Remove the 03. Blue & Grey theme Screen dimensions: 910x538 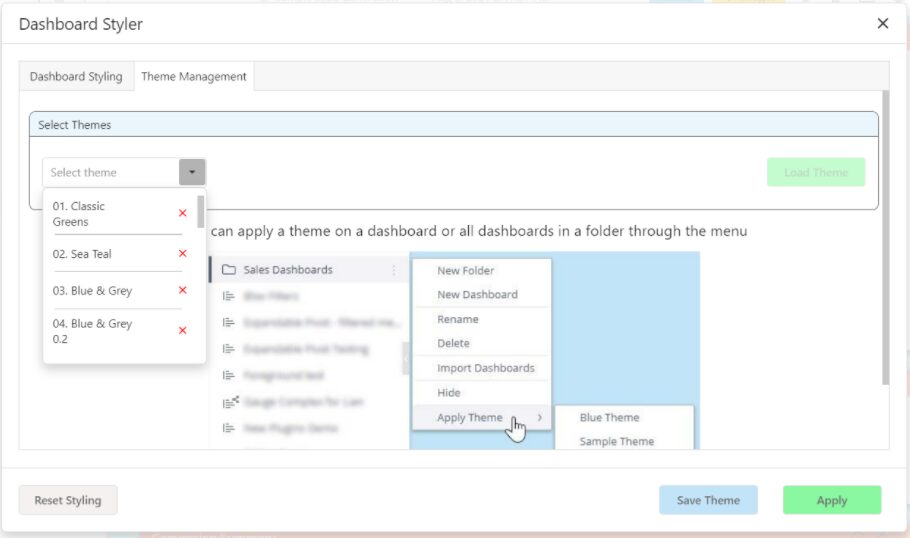182,290
